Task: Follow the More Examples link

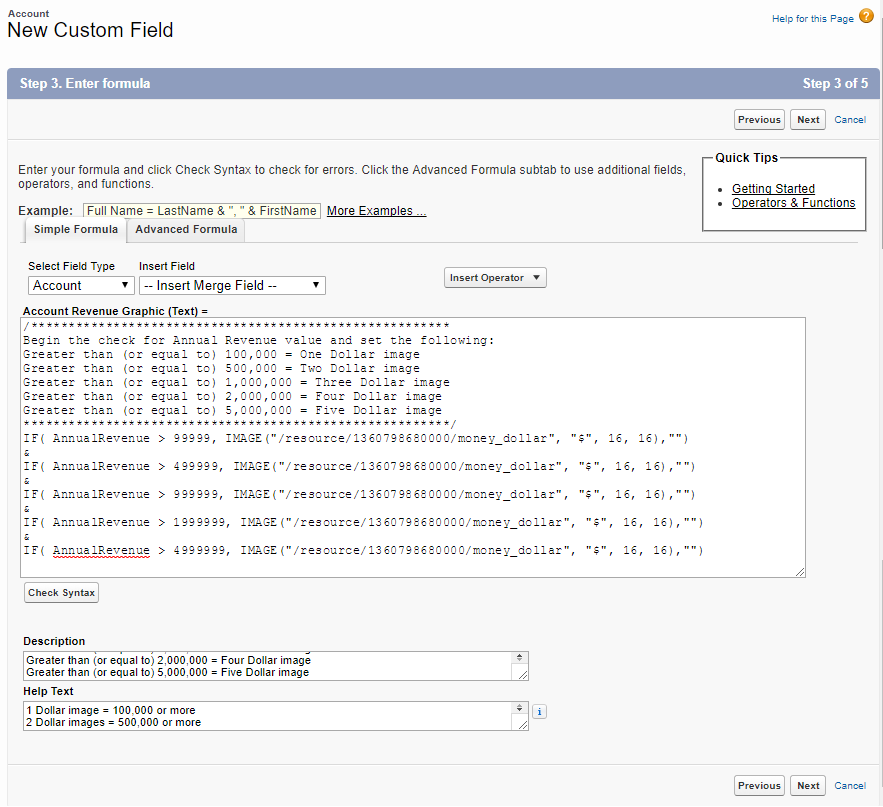Action: tap(376, 211)
